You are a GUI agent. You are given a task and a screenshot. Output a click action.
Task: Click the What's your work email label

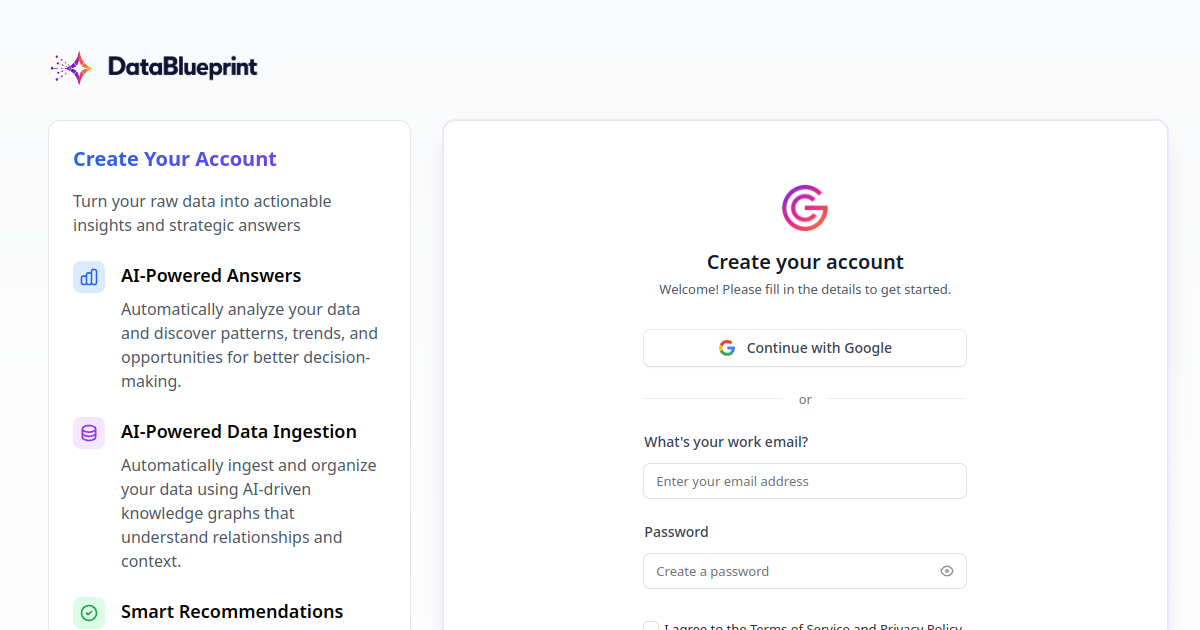[x=726, y=442]
